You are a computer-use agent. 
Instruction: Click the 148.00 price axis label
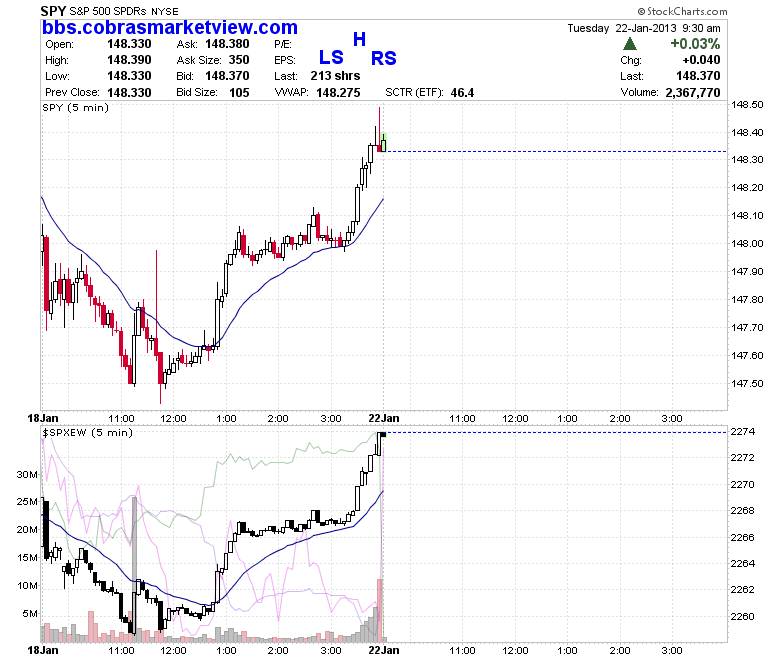pos(747,244)
